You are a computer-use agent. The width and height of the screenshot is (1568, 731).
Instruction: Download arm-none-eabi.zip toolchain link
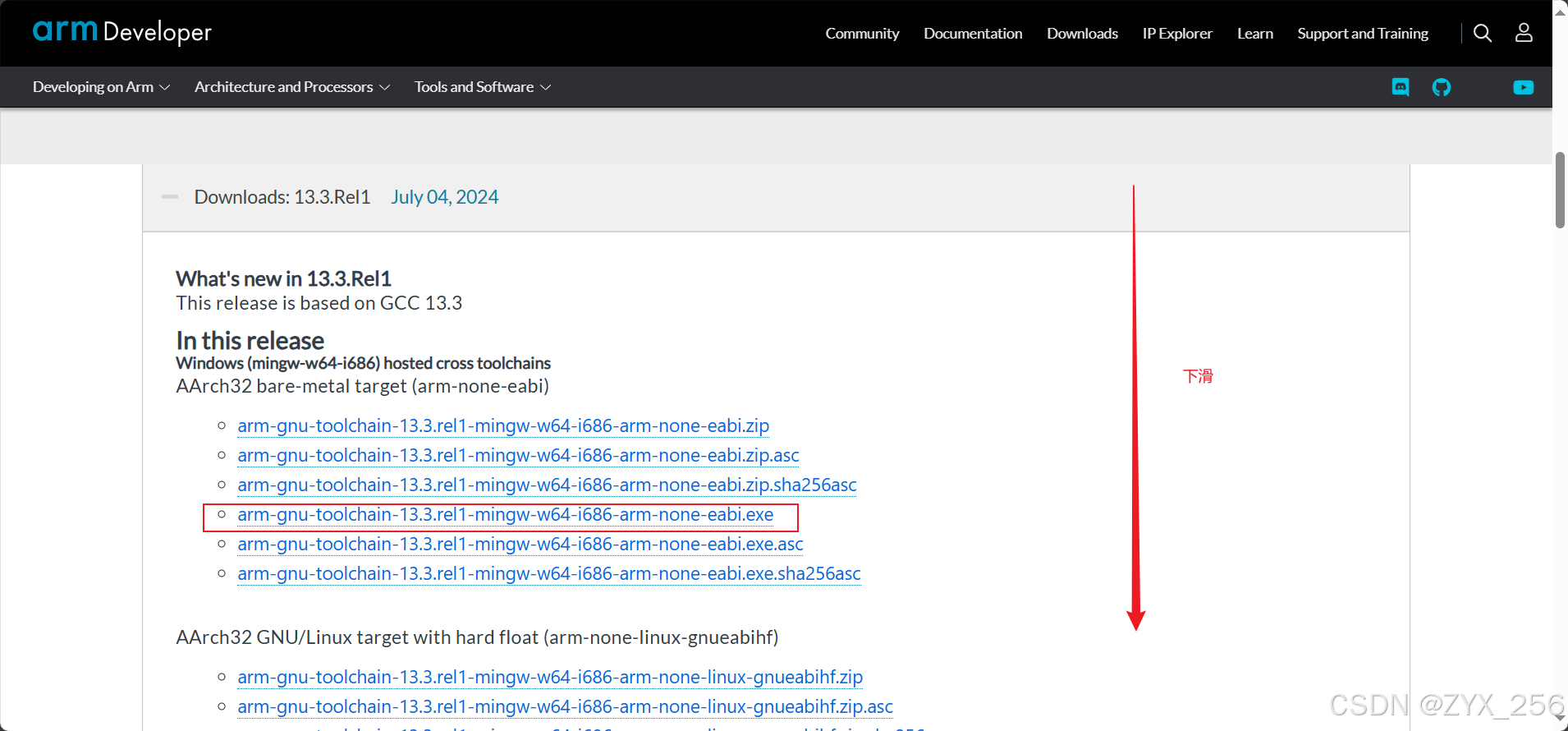pos(503,425)
